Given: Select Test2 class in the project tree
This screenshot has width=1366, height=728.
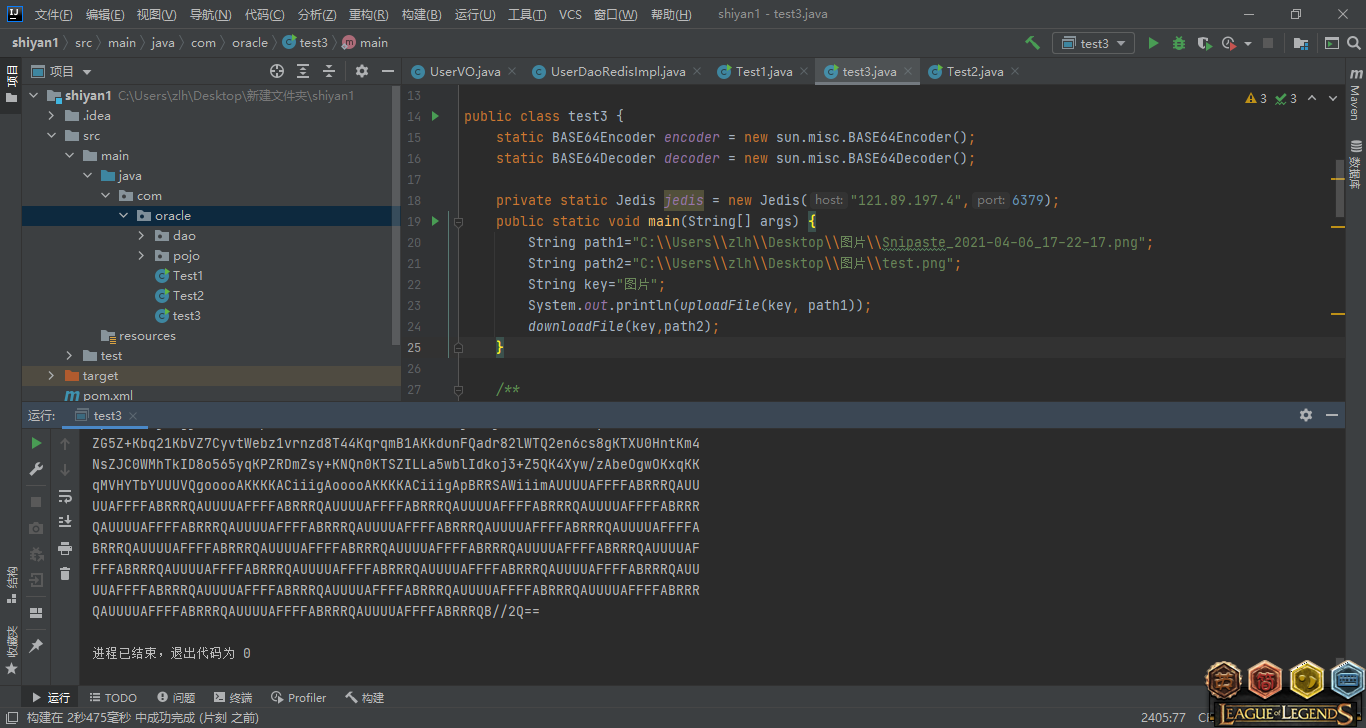Looking at the screenshot, I should [x=187, y=296].
